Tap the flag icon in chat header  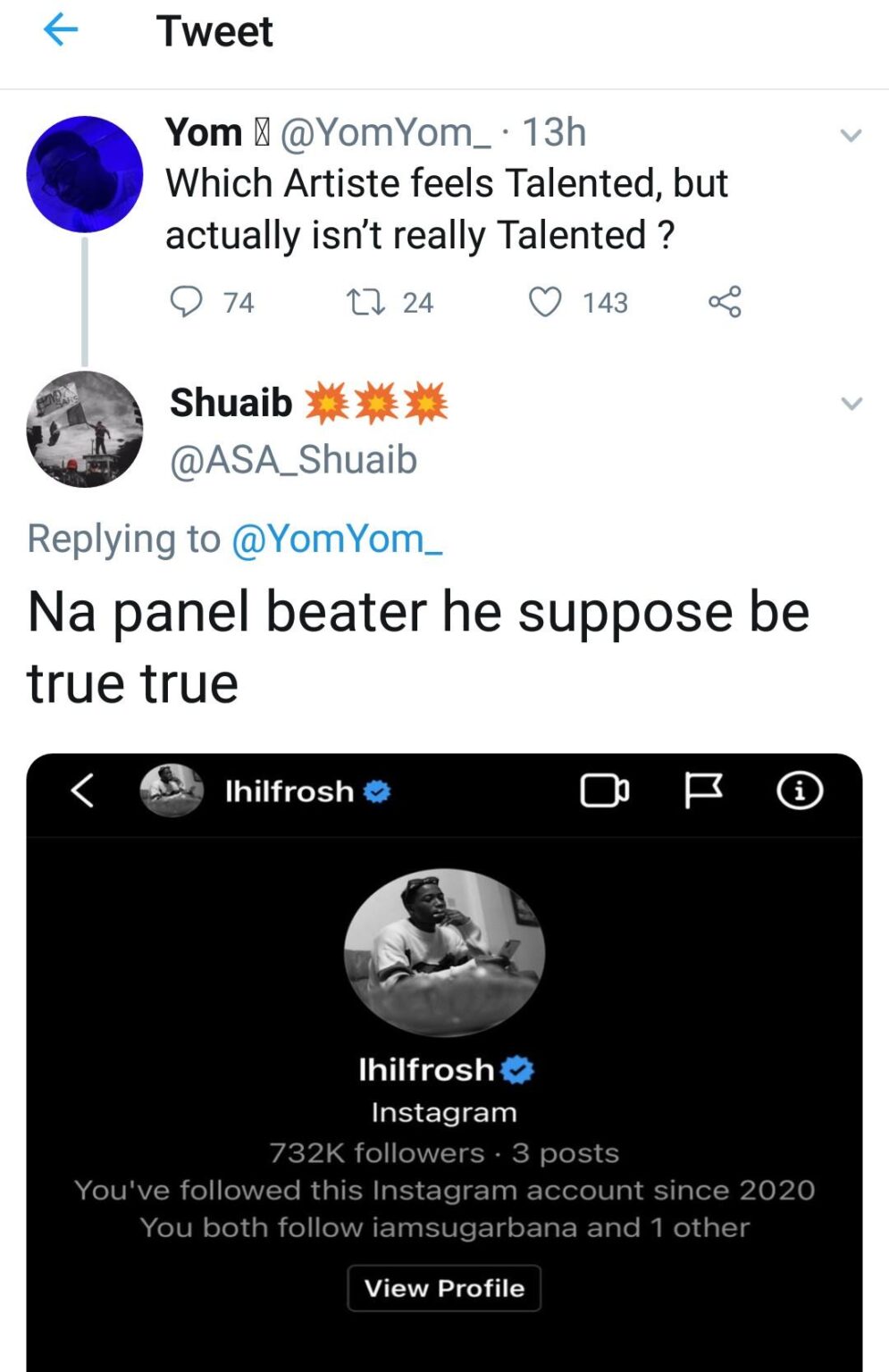pyautogui.click(x=703, y=791)
